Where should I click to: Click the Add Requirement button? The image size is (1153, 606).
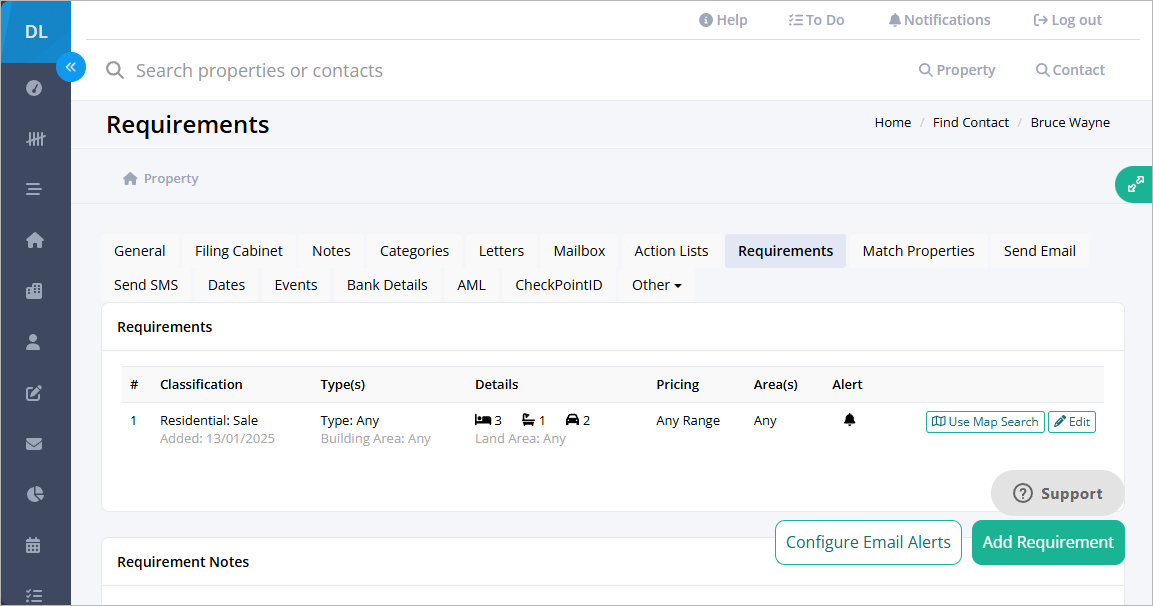1048,542
